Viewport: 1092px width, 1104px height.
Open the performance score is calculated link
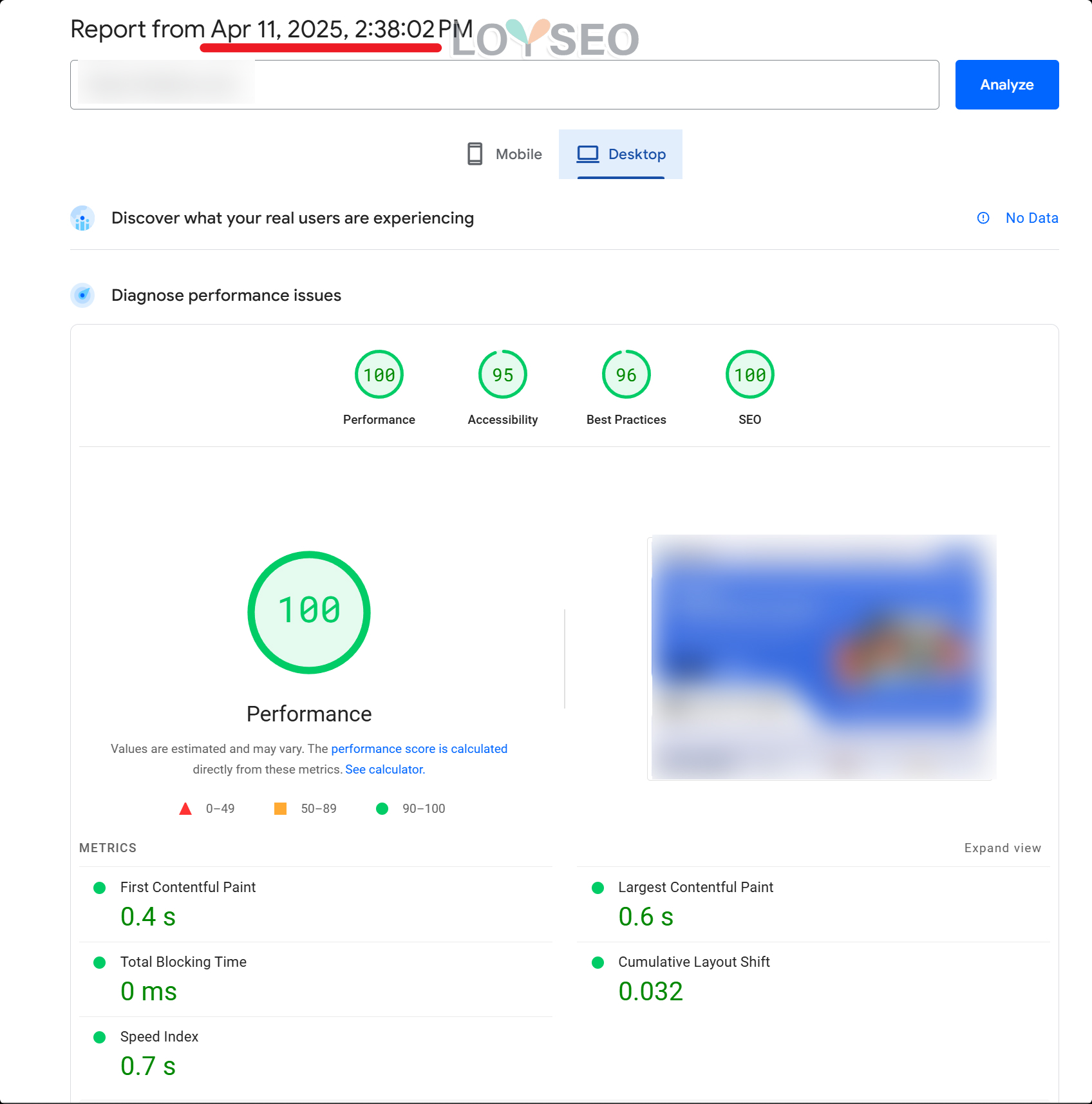tap(419, 749)
